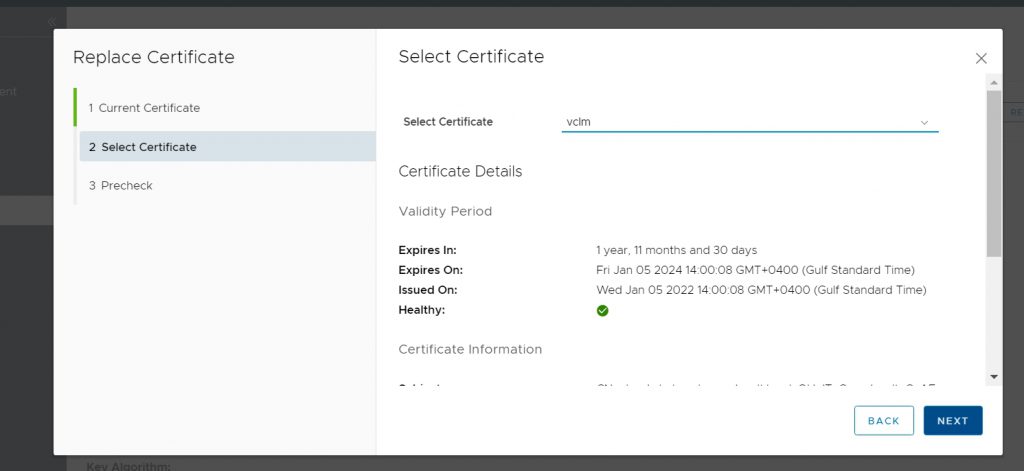This screenshot has width=1024, height=471.
Task: Click the NEXT button
Action: pos(953,421)
